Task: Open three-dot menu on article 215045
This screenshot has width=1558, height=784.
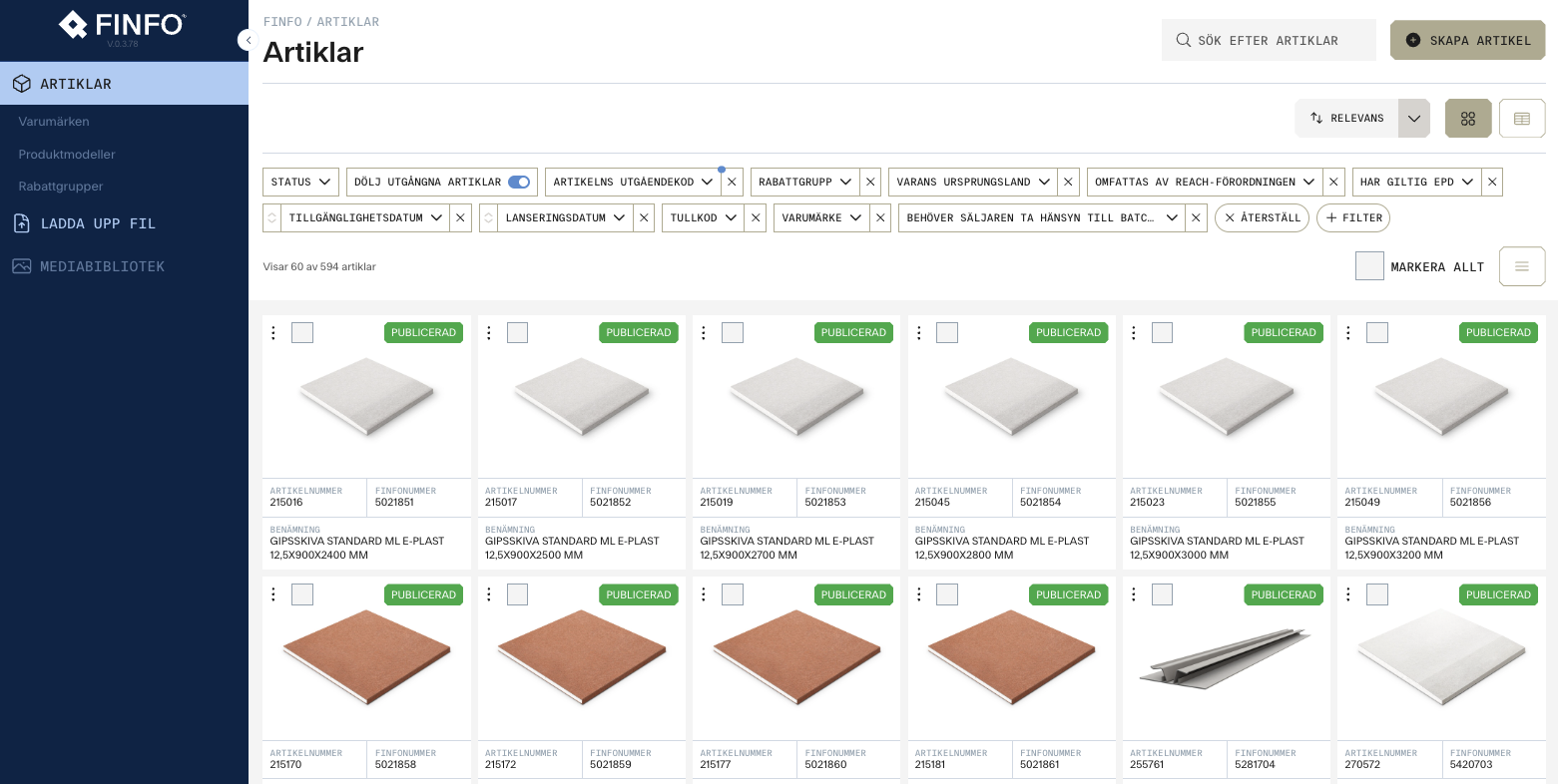Action: pos(919,332)
